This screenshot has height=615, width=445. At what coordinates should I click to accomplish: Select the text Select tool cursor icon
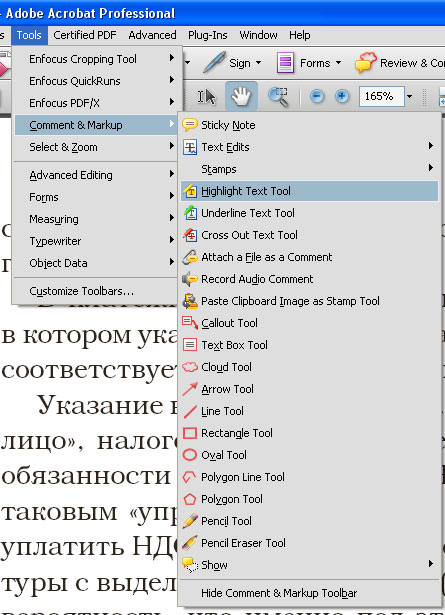click(206, 96)
